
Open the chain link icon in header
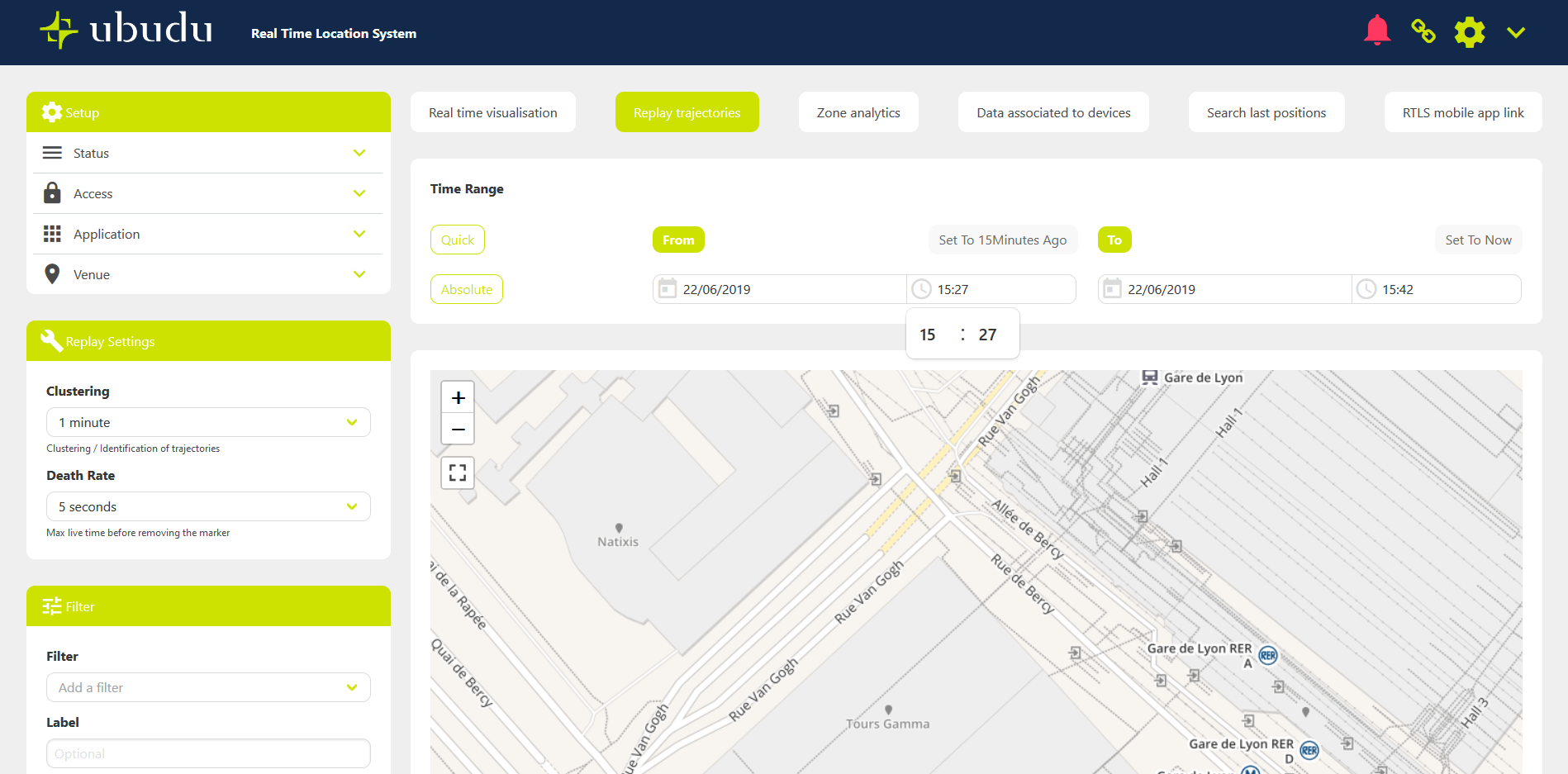click(x=1423, y=31)
